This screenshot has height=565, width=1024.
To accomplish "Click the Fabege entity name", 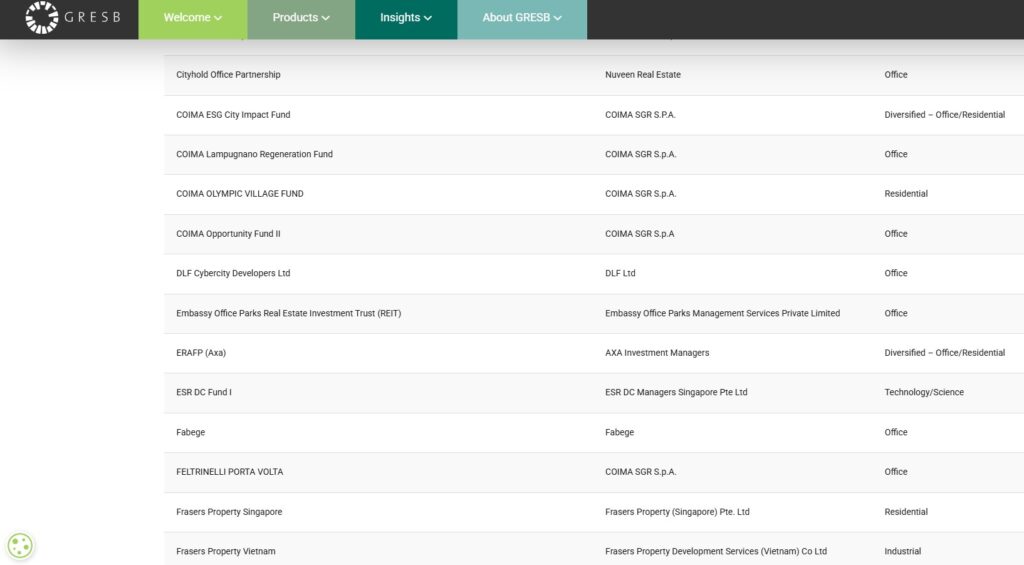I will tap(191, 432).
